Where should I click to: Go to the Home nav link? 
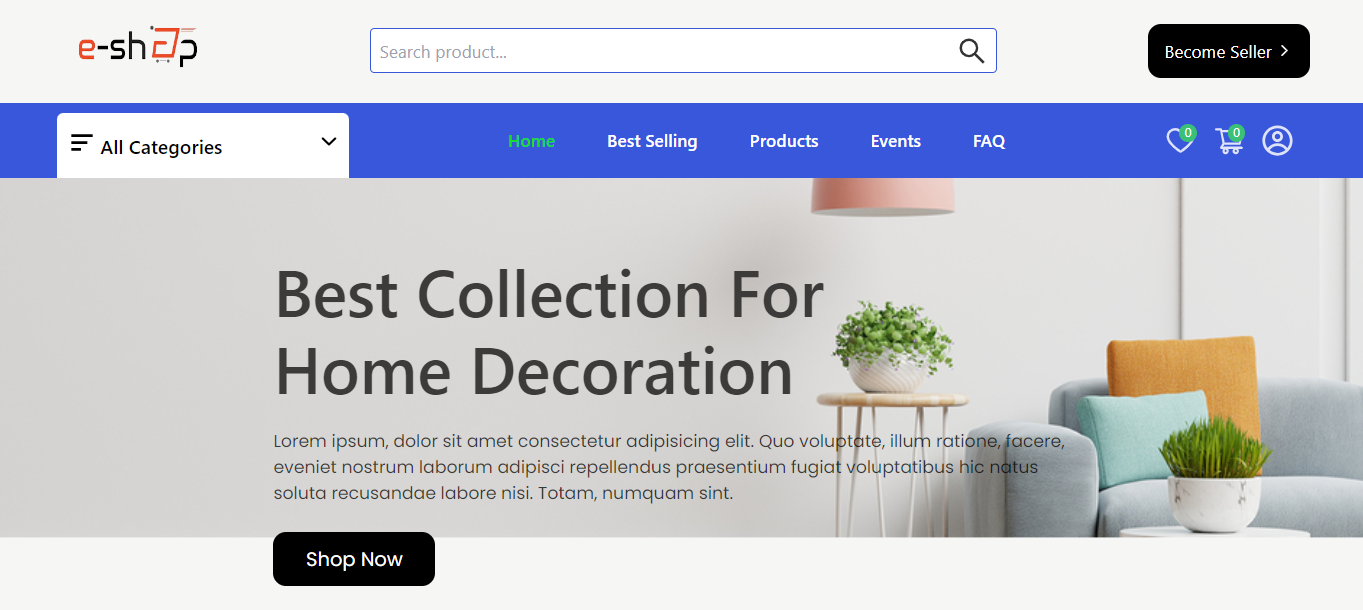531,141
